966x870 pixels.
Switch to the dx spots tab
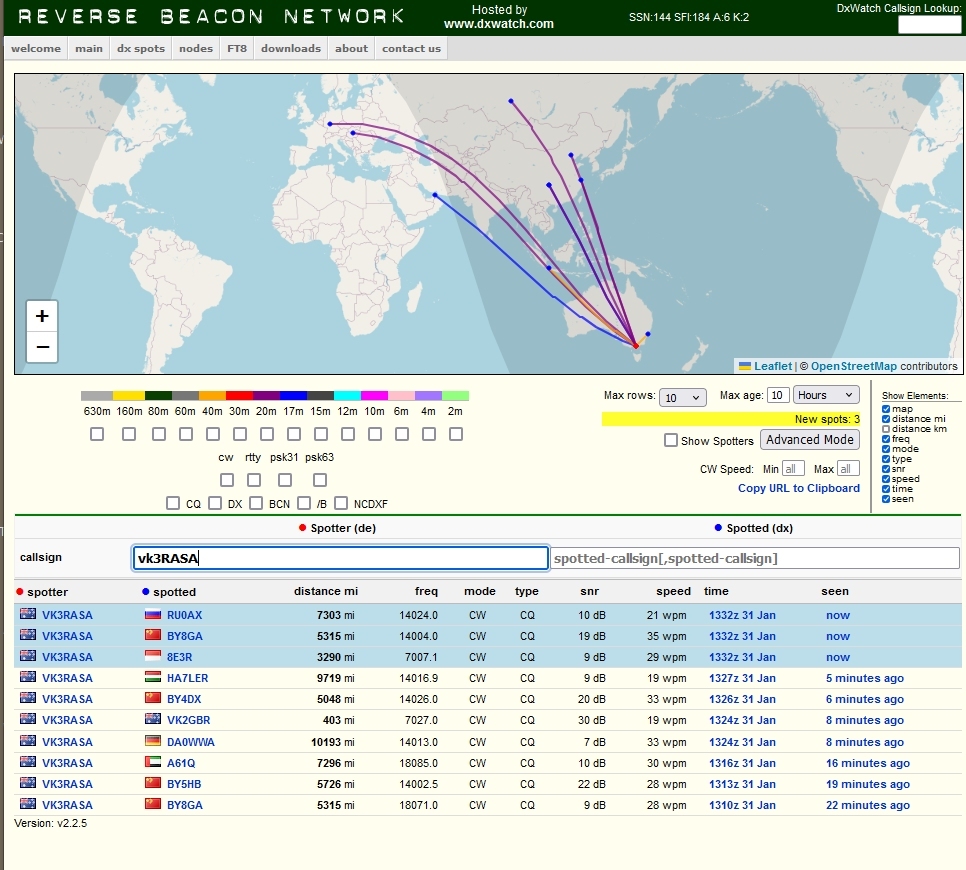[x=140, y=48]
